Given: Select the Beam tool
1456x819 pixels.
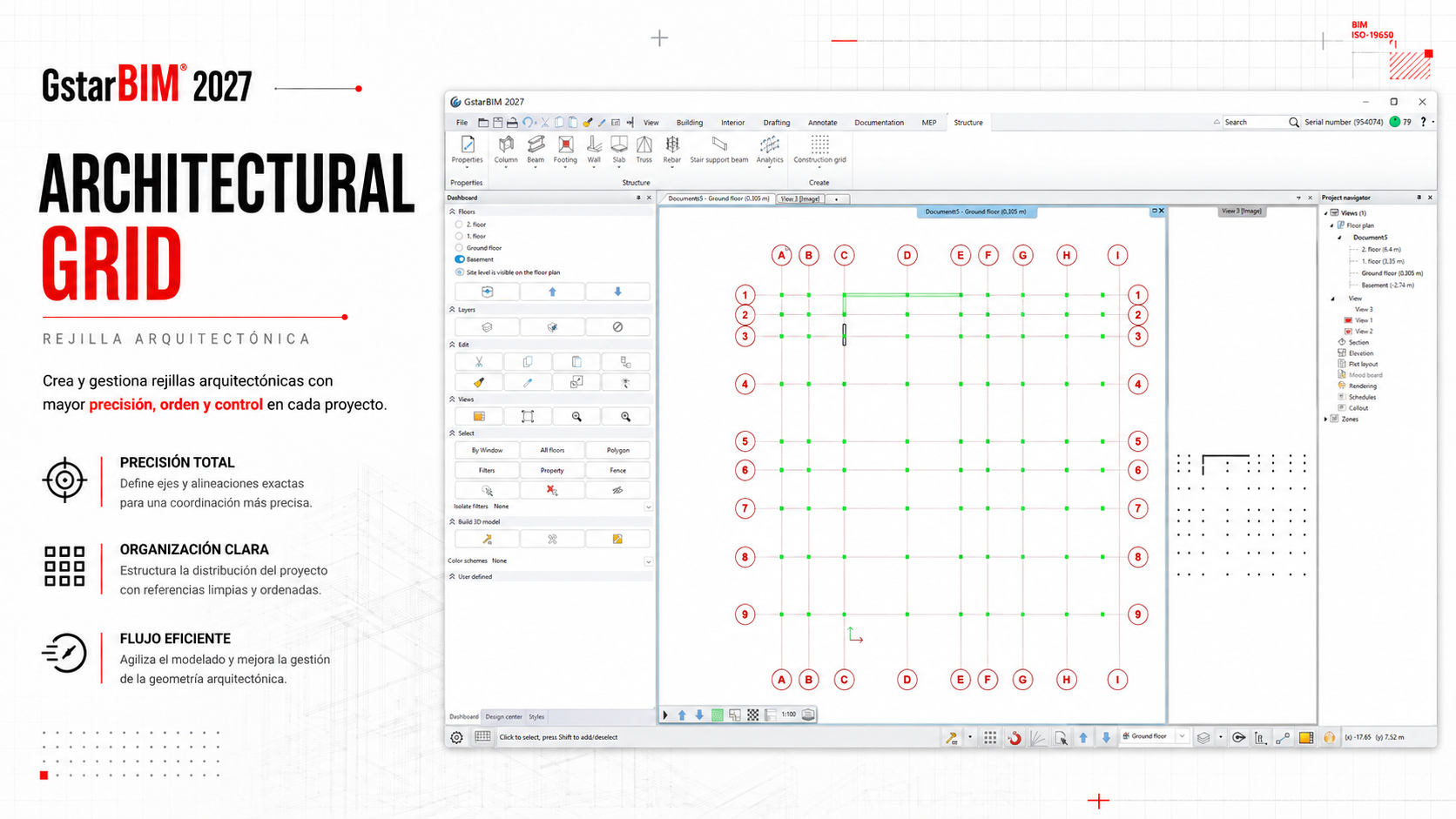Looking at the screenshot, I should pyautogui.click(x=536, y=150).
